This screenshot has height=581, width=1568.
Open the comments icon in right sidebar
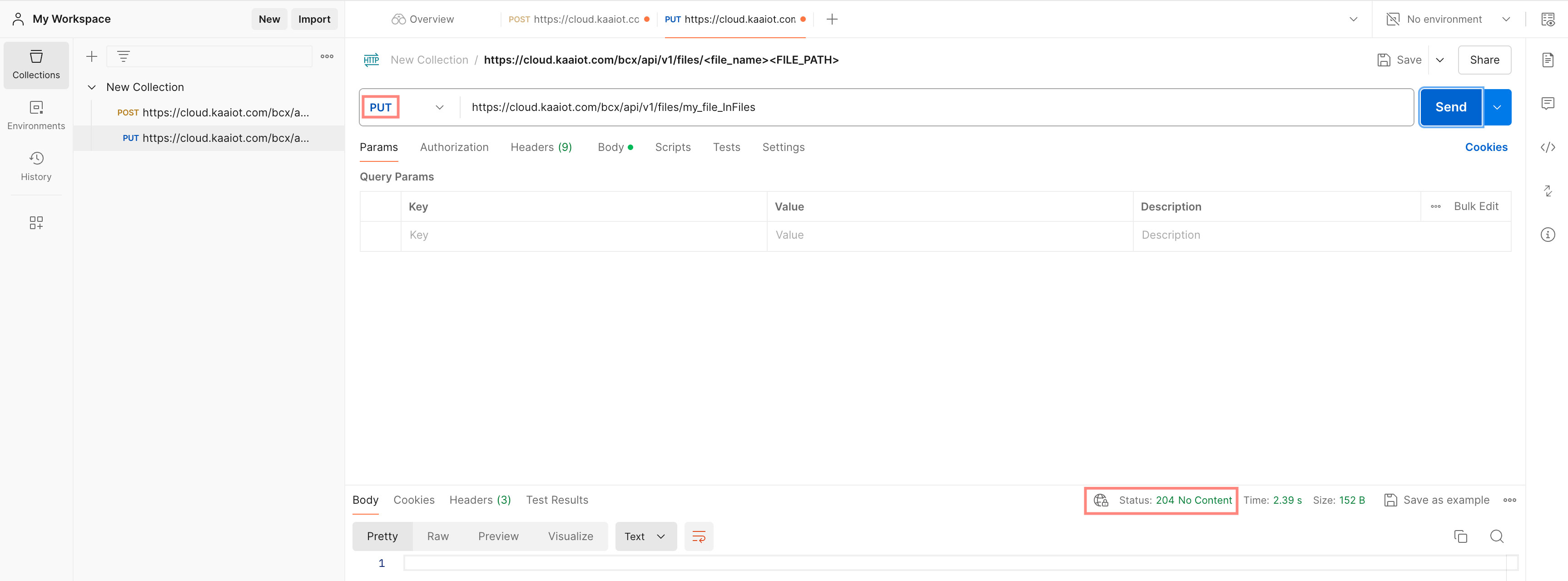[x=1547, y=103]
